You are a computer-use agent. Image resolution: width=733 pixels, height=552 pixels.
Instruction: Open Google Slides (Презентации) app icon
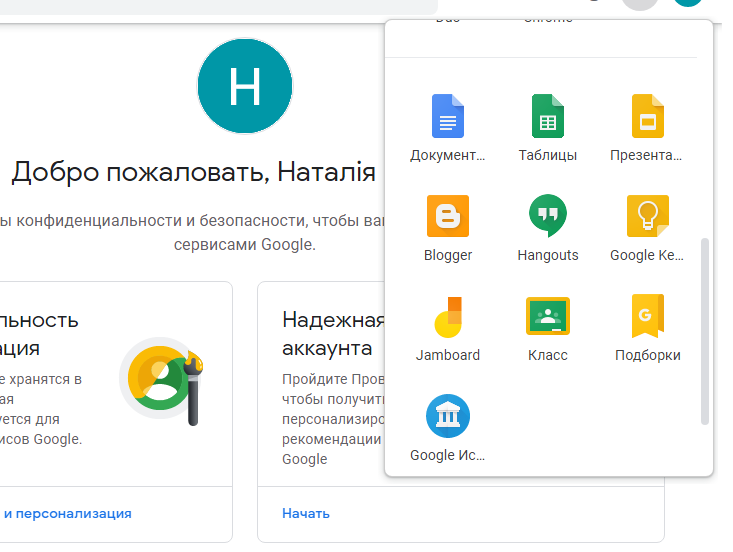(x=647, y=116)
